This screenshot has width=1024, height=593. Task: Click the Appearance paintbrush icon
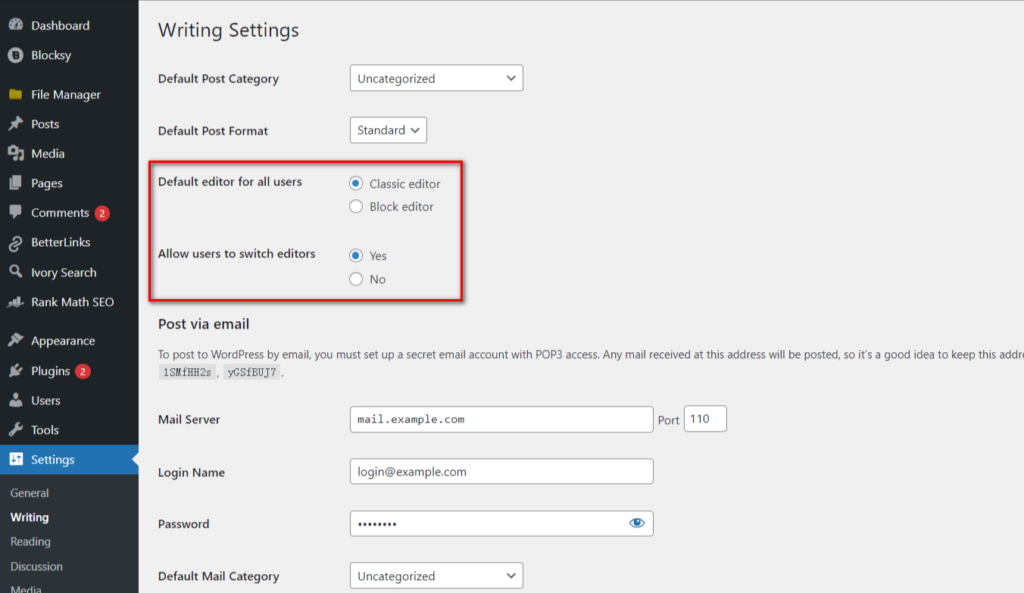tap(16, 340)
